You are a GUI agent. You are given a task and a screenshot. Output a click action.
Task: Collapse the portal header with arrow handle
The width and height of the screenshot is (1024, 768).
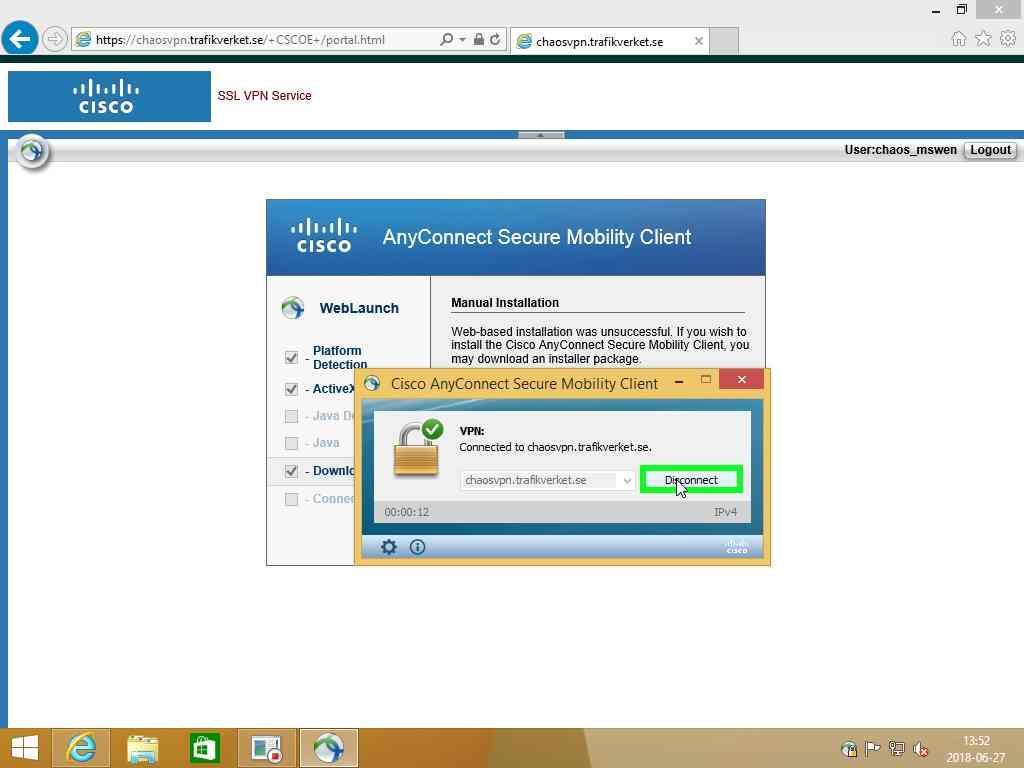(541, 135)
